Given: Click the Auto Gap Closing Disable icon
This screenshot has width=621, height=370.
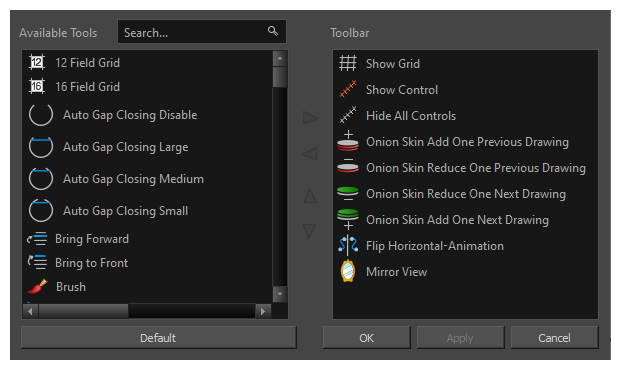Looking at the screenshot, I should pos(41,115).
